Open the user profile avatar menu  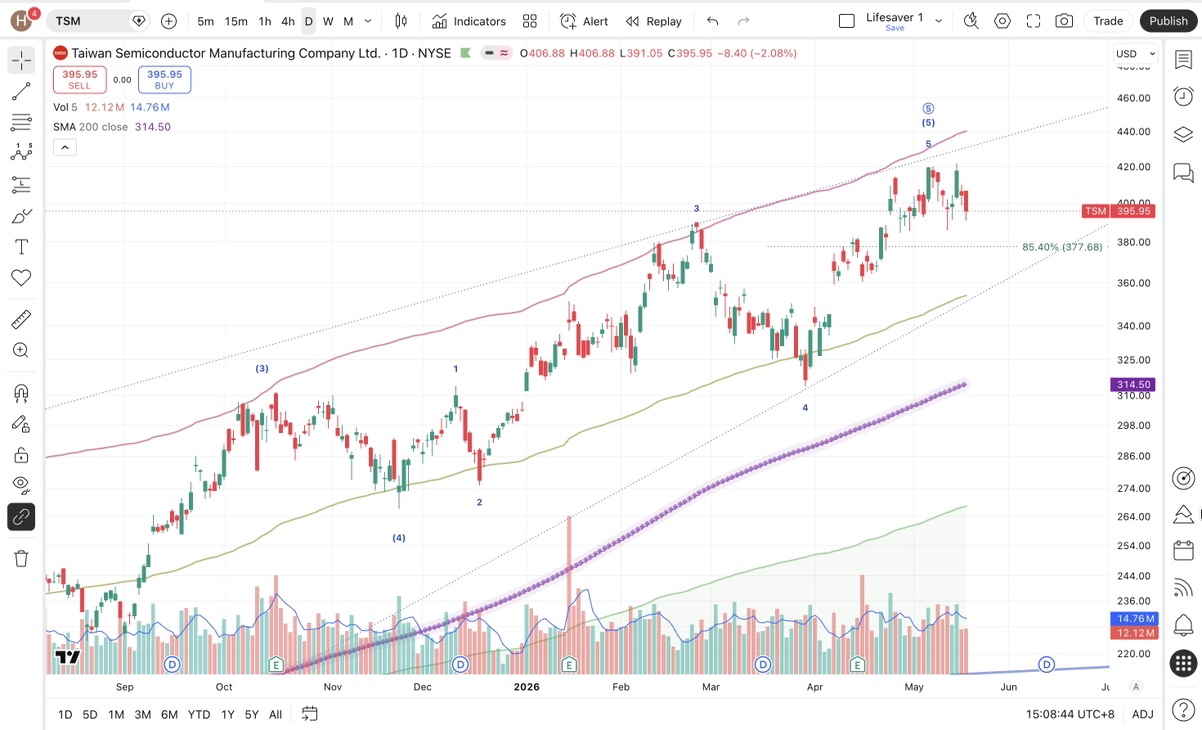pos(22,20)
